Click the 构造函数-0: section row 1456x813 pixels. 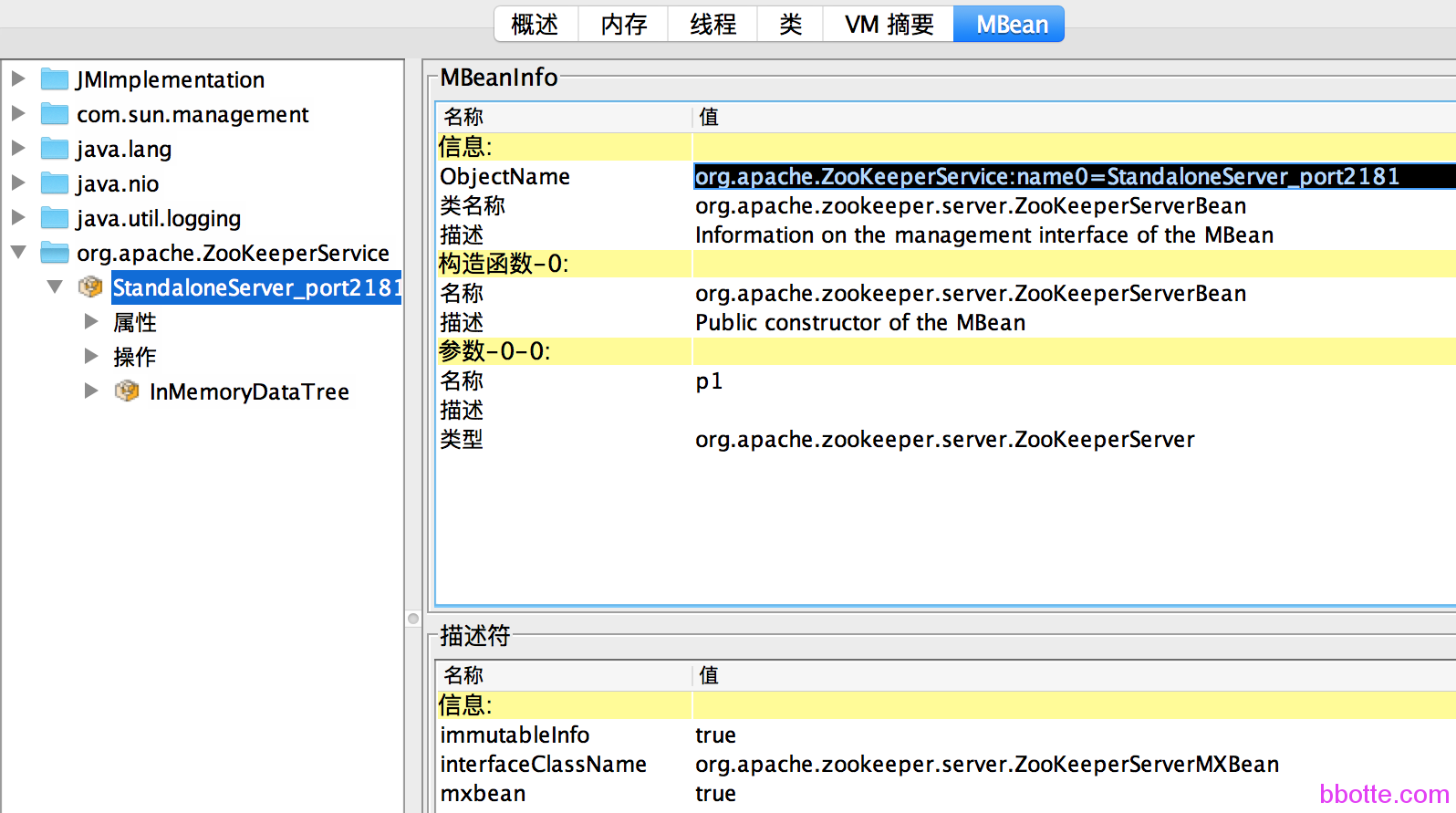pos(946,264)
